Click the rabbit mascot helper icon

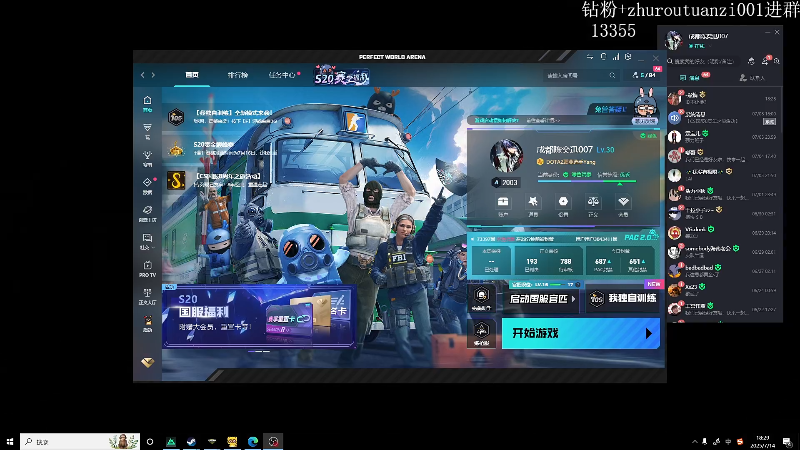pos(645,104)
